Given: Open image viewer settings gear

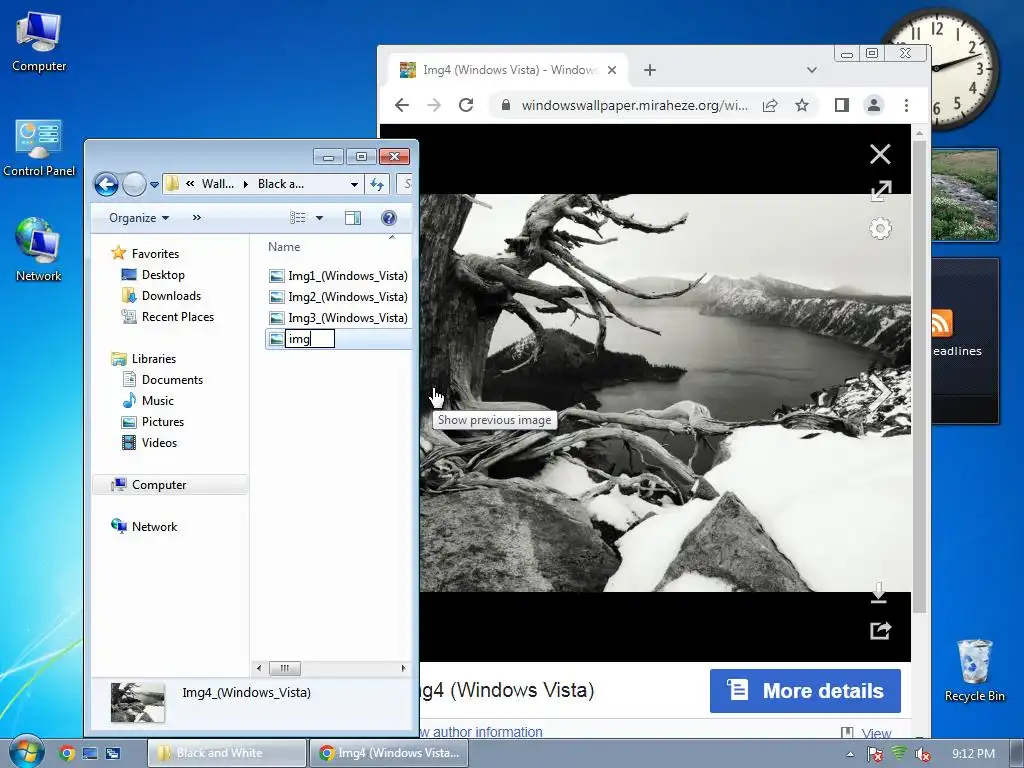Looking at the screenshot, I should [880, 229].
